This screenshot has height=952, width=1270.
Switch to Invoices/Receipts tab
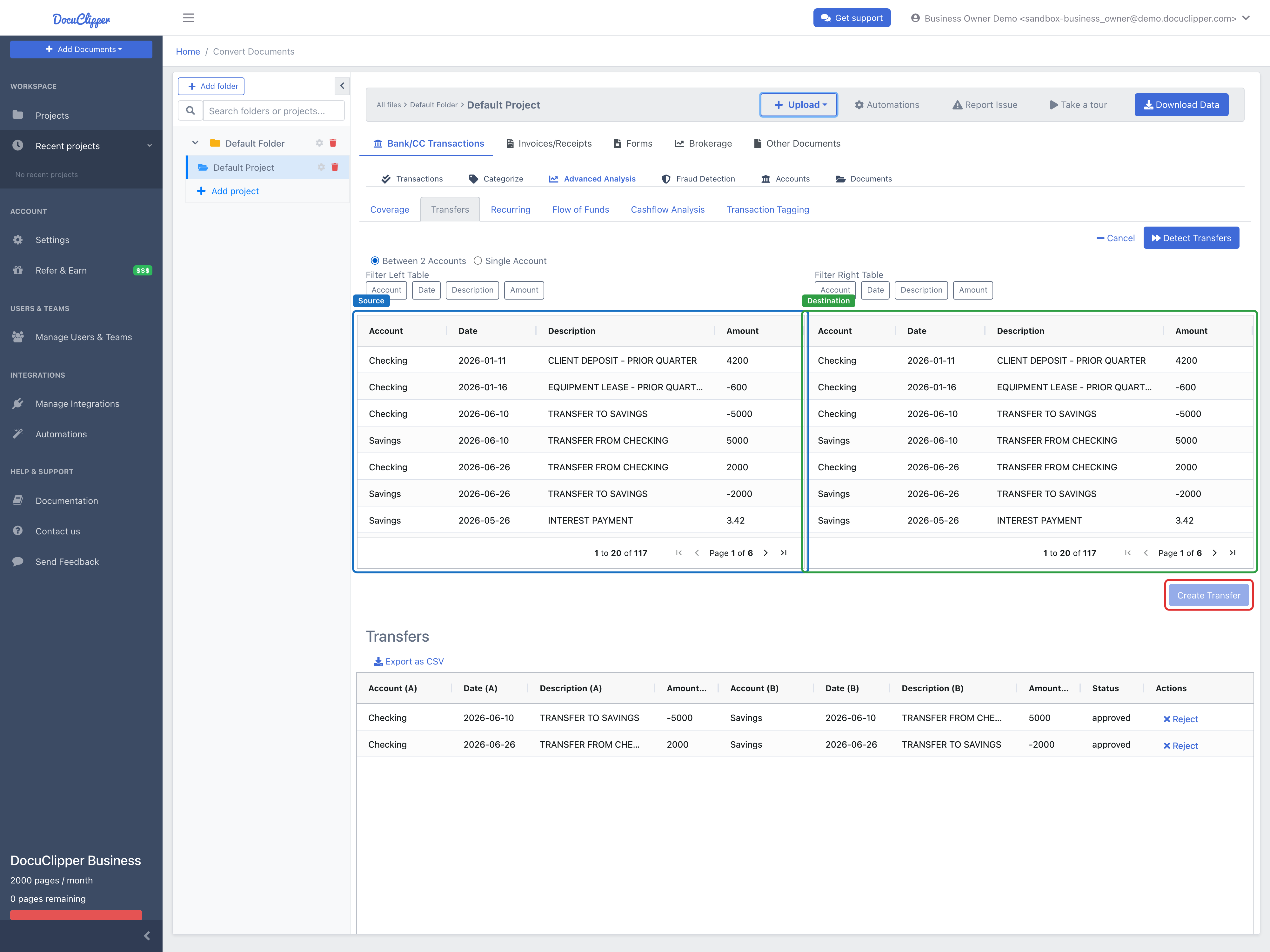click(548, 143)
